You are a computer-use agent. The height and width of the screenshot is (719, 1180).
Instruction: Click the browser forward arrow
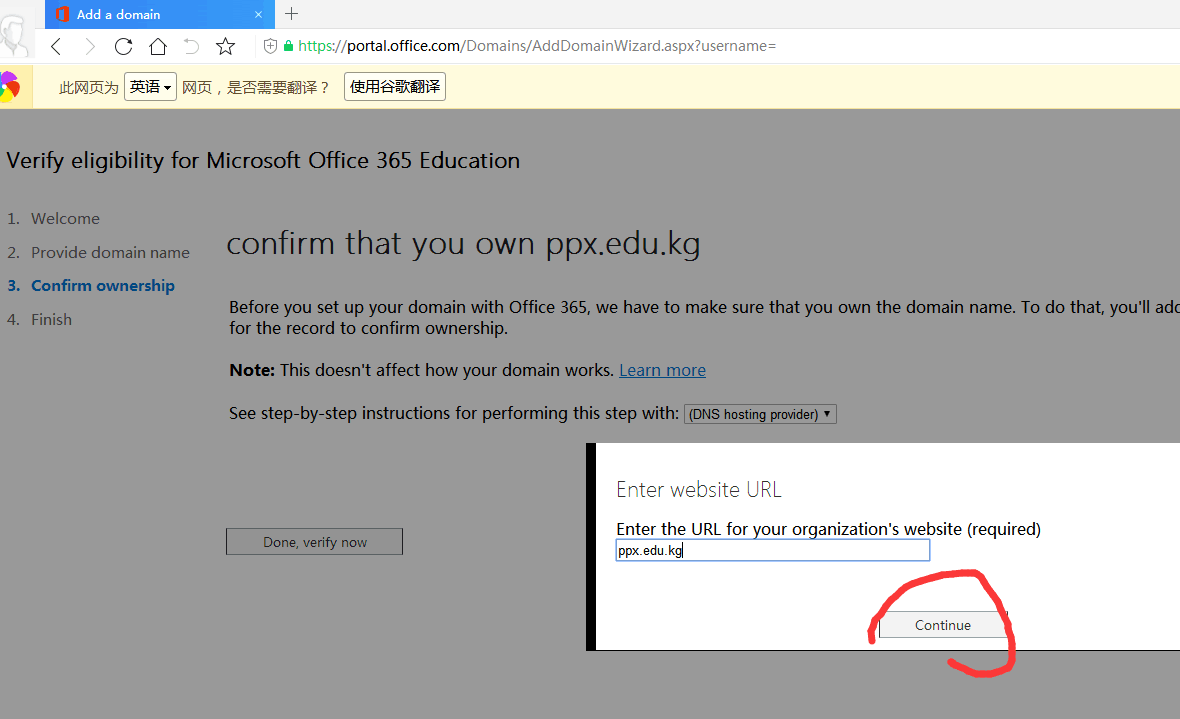click(90, 47)
